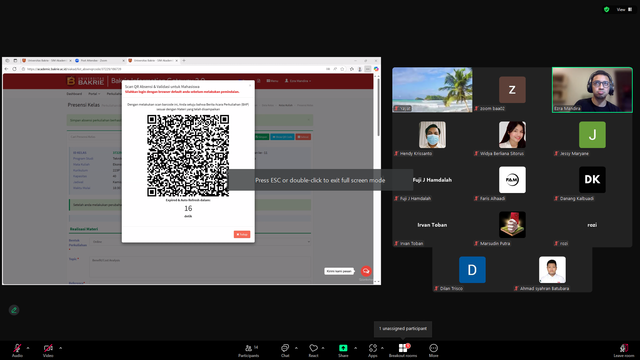
Task: Select Dilan Trisco's blue D avatar
Action: [472, 270]
